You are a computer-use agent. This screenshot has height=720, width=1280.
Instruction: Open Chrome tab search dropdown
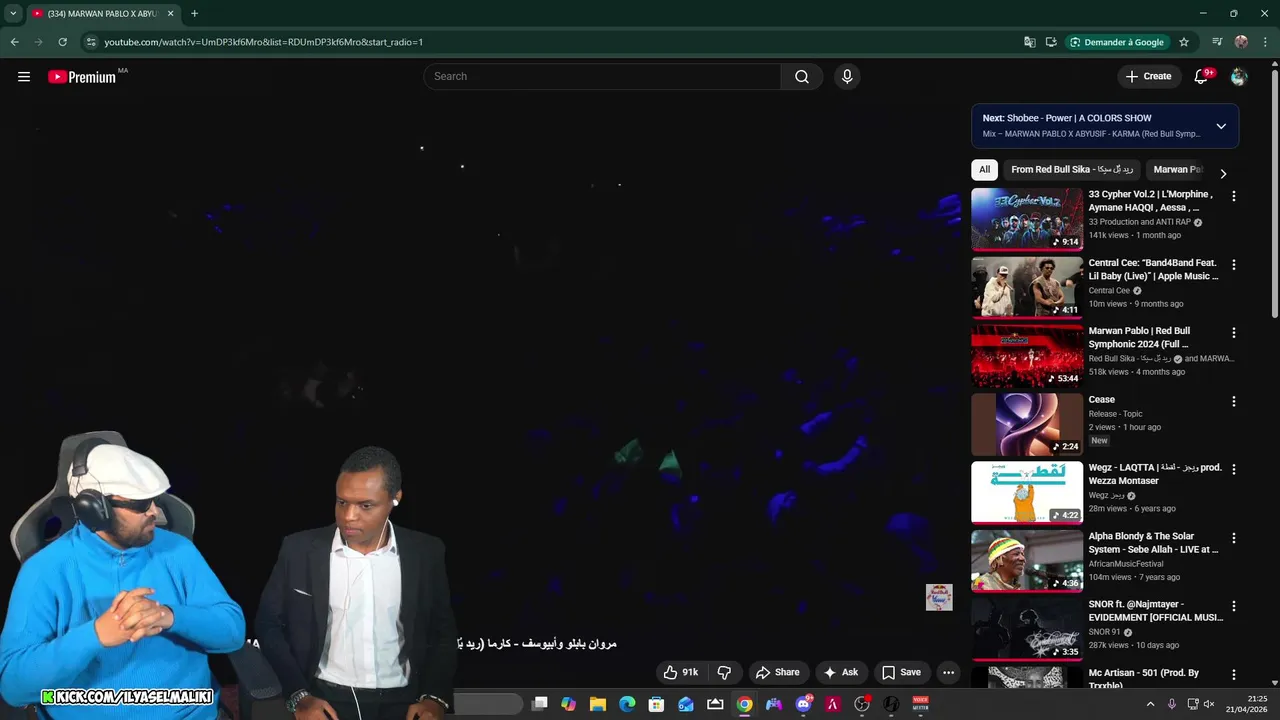click(x=13, y=14)
